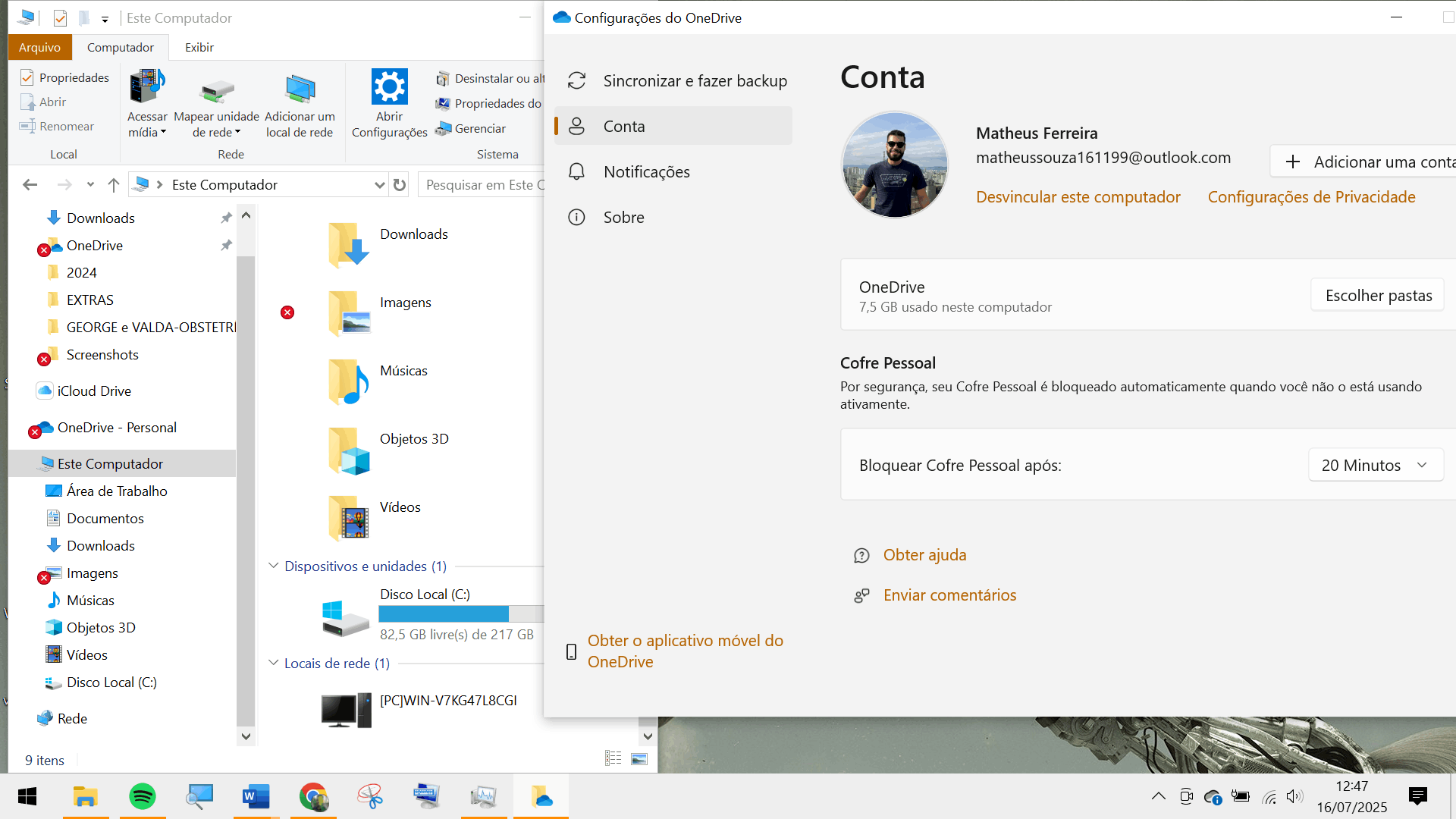
Task: Select the Vídeos folder icon in content pane
Action: tap(349, 517)
